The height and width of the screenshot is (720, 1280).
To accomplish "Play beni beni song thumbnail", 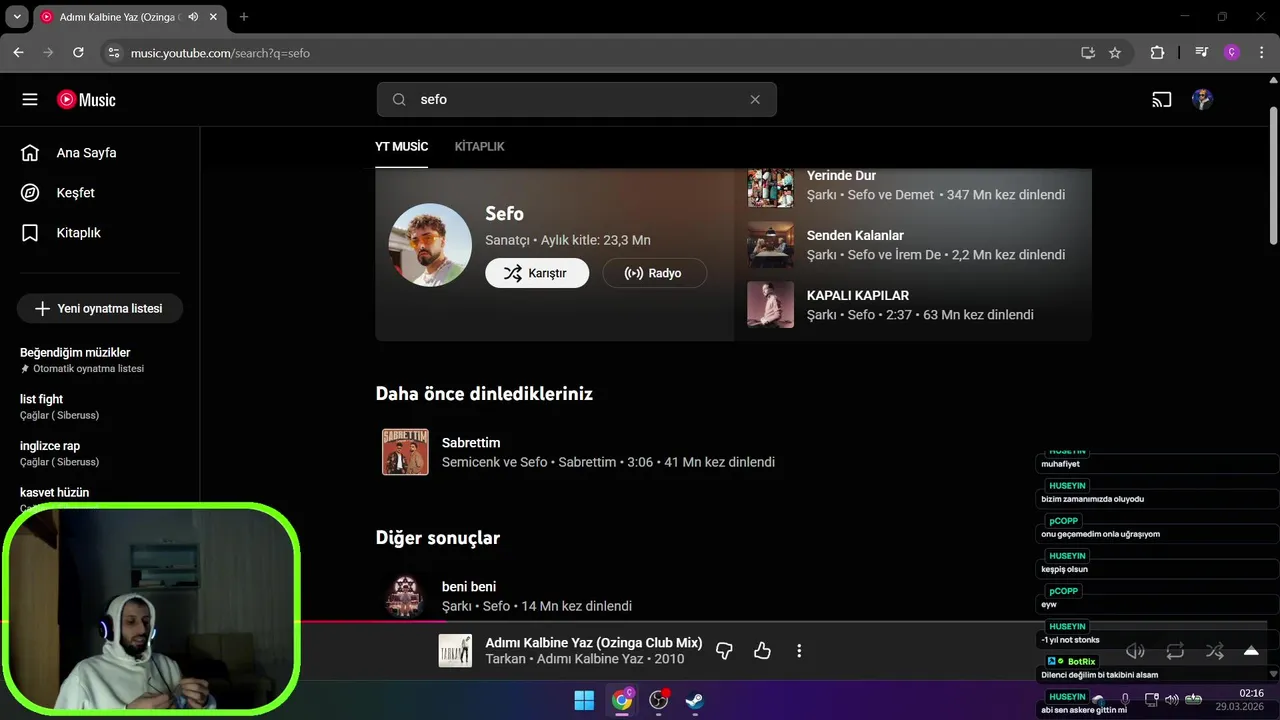I will pyautogui.click(x=405, y=594).
